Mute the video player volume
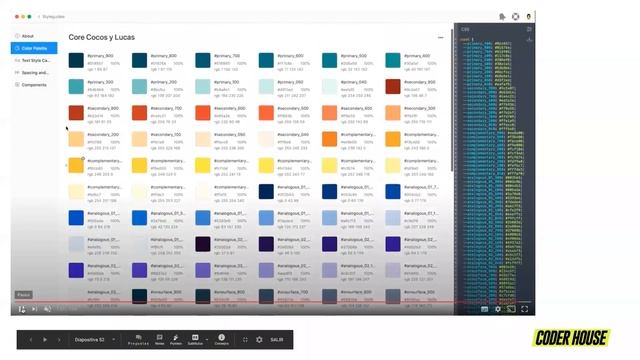The image size is (640, 360). coord(48,309)
